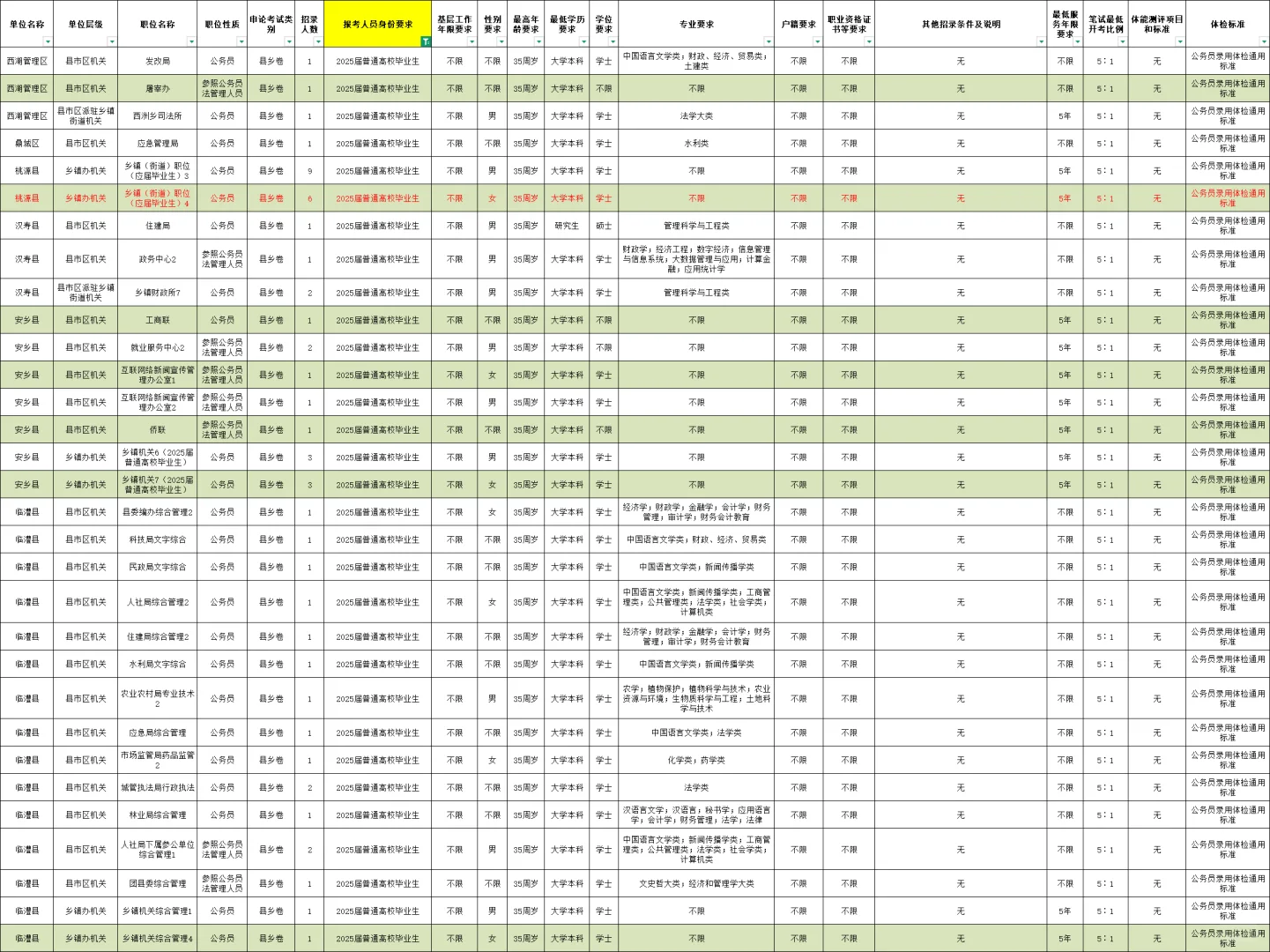Open the 职业资格证书等要求 filter arrow
The width and height of the screenshot is (1270, 952).
[x=869, y=41]
